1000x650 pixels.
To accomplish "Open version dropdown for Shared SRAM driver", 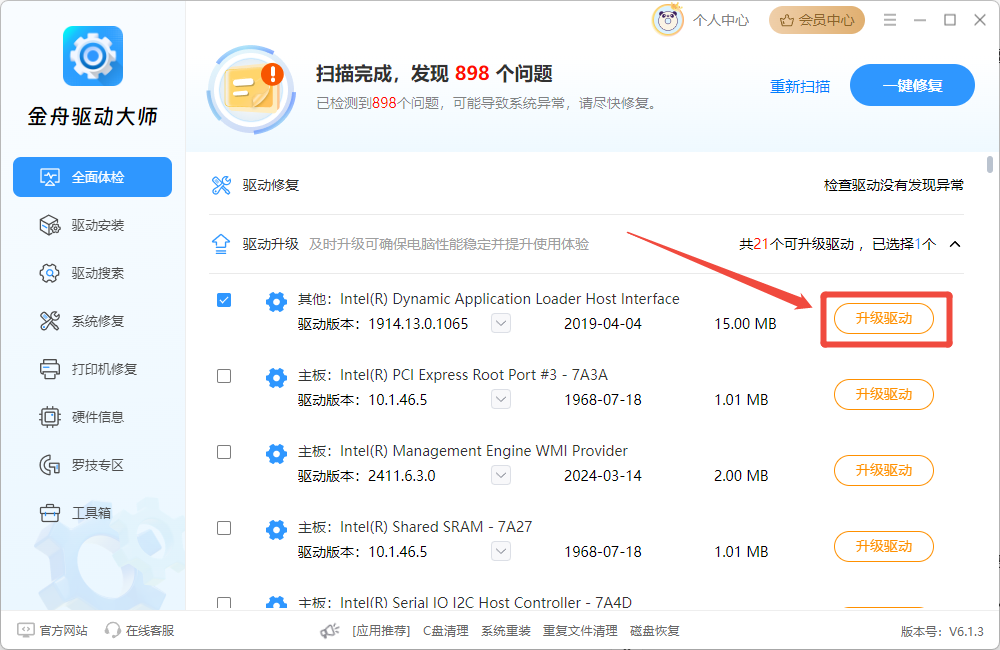I will pos(501,551).
